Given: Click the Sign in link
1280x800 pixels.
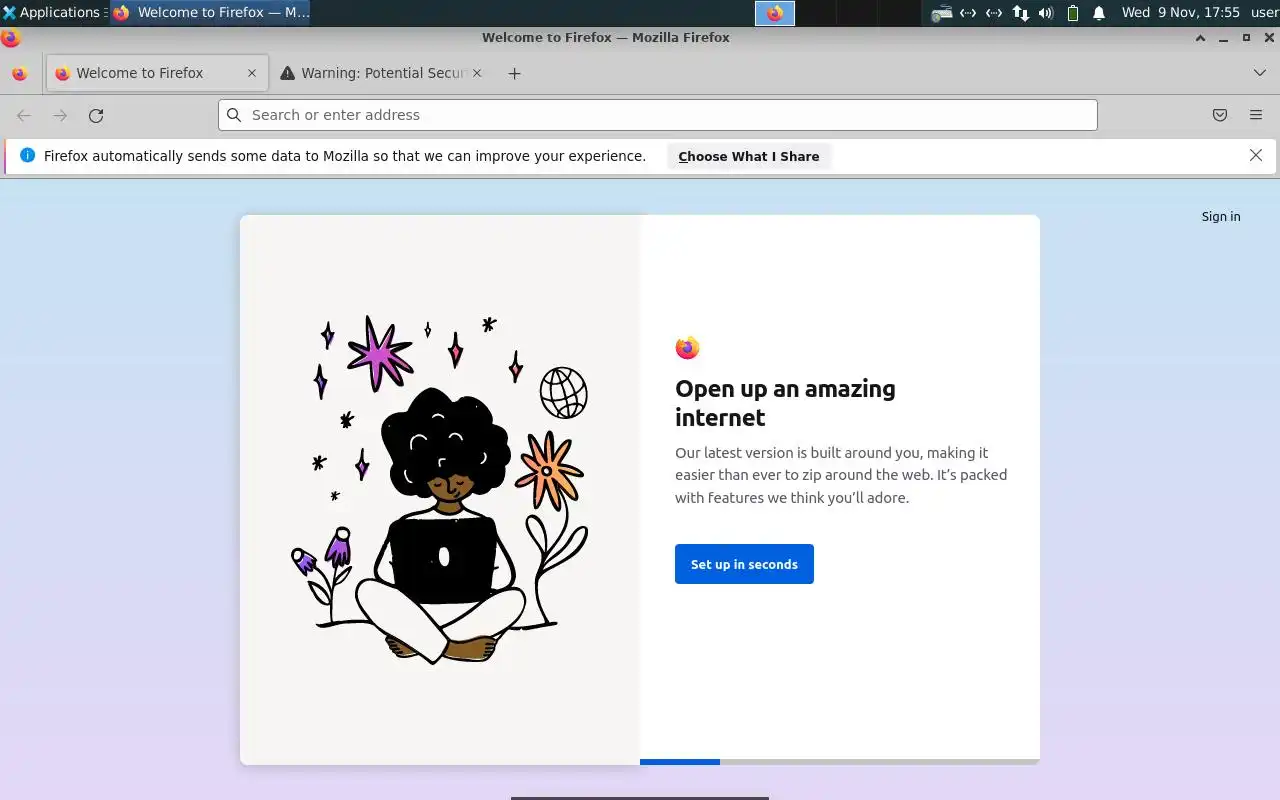Looking at the screenshot, I should (x=1221, y=216).
